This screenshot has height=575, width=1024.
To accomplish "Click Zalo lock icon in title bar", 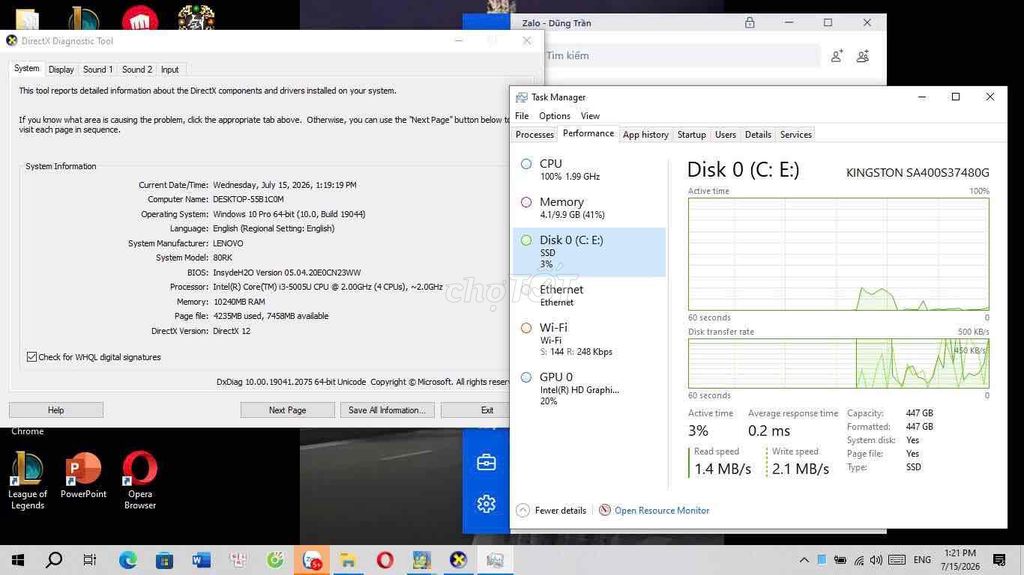I will [750, 22].
